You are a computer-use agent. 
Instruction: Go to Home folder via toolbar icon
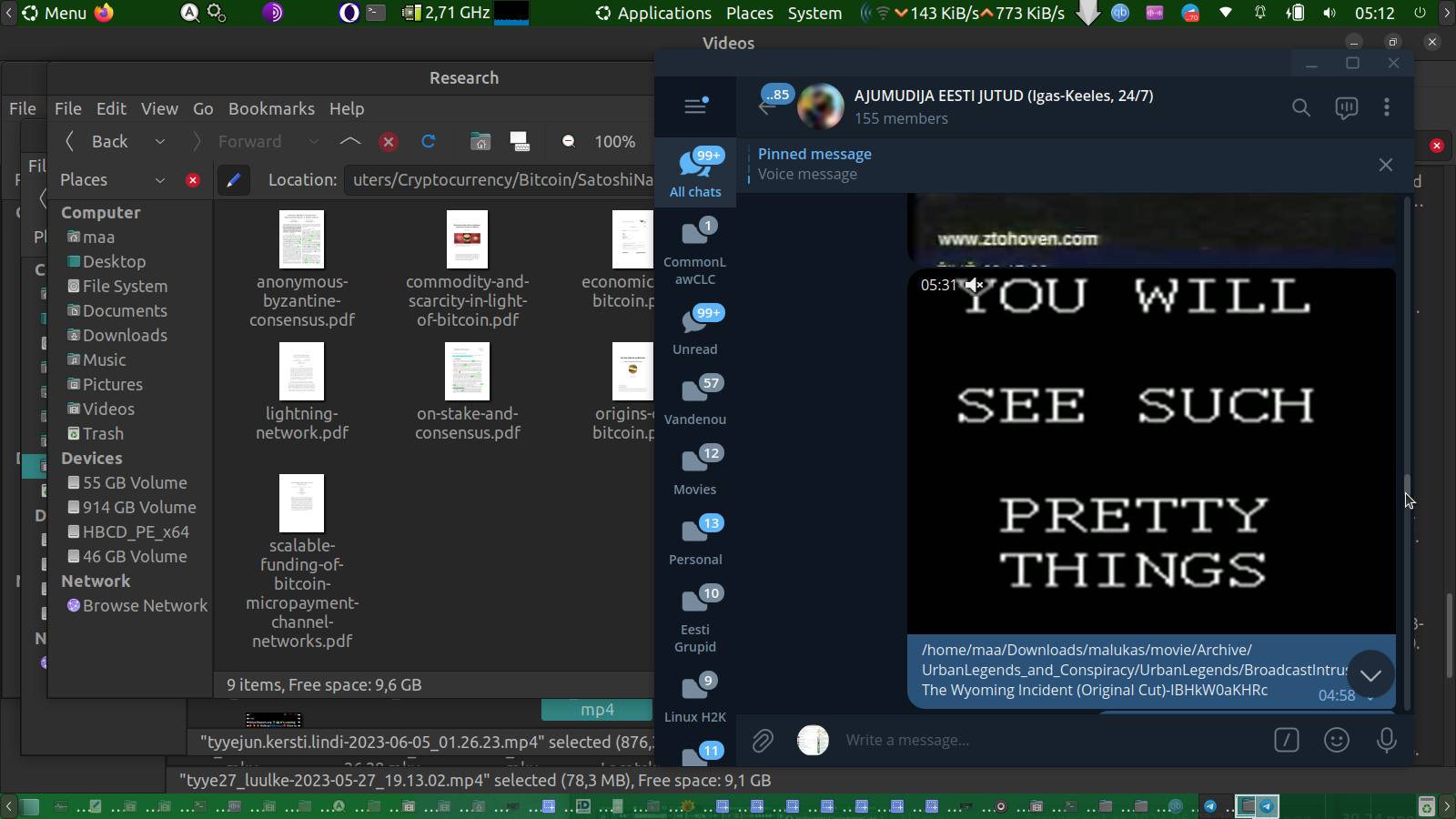pyautogui.click(x=480, y=142)
